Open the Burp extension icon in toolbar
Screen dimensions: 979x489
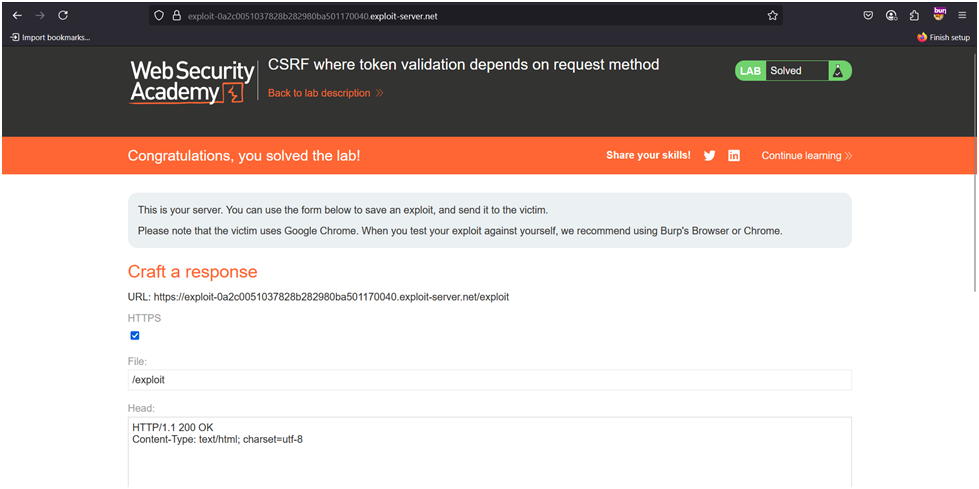[939, 15]
